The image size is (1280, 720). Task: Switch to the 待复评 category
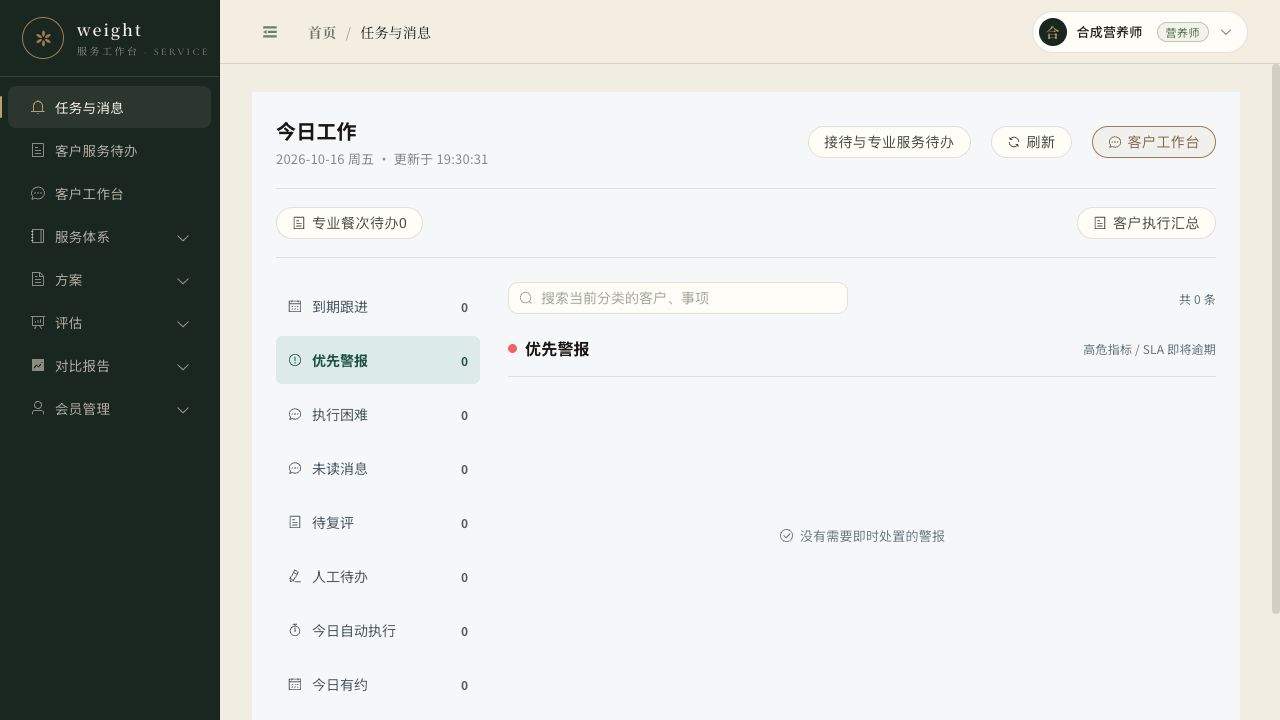click(378, 523)
